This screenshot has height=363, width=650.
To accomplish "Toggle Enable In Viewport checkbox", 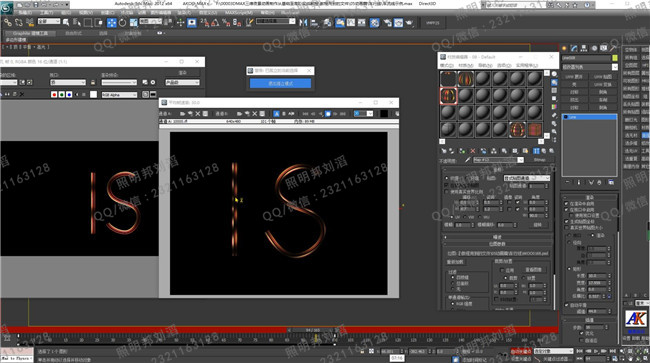I will point(566,210).
